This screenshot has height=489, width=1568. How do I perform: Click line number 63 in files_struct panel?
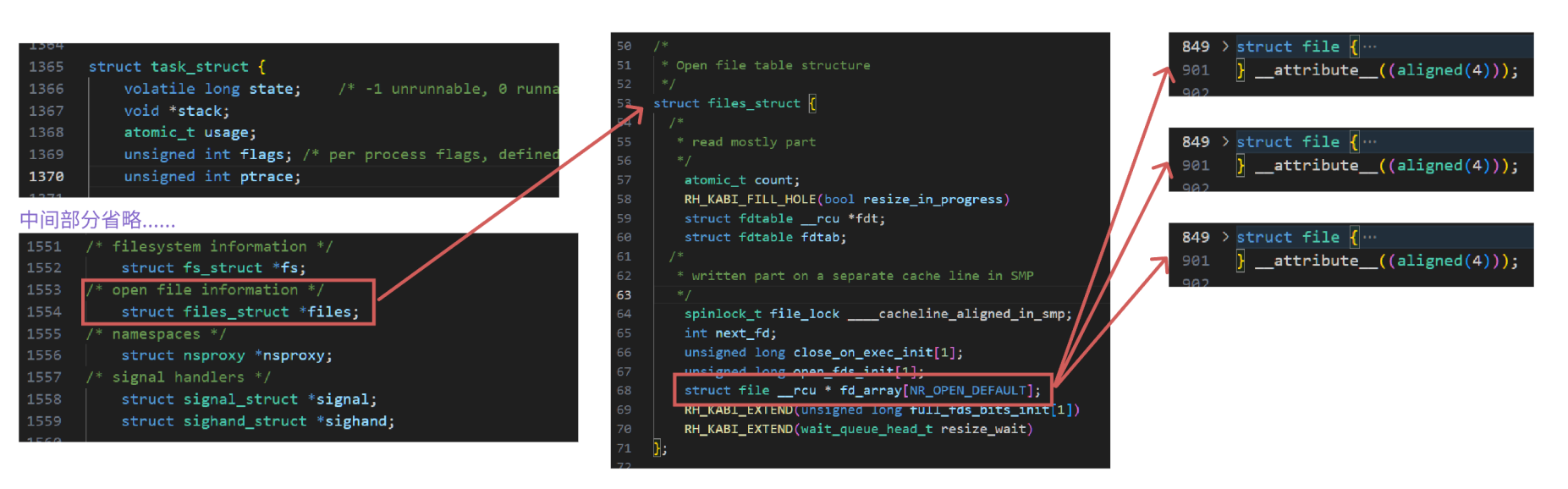click(x=624, y=295)
